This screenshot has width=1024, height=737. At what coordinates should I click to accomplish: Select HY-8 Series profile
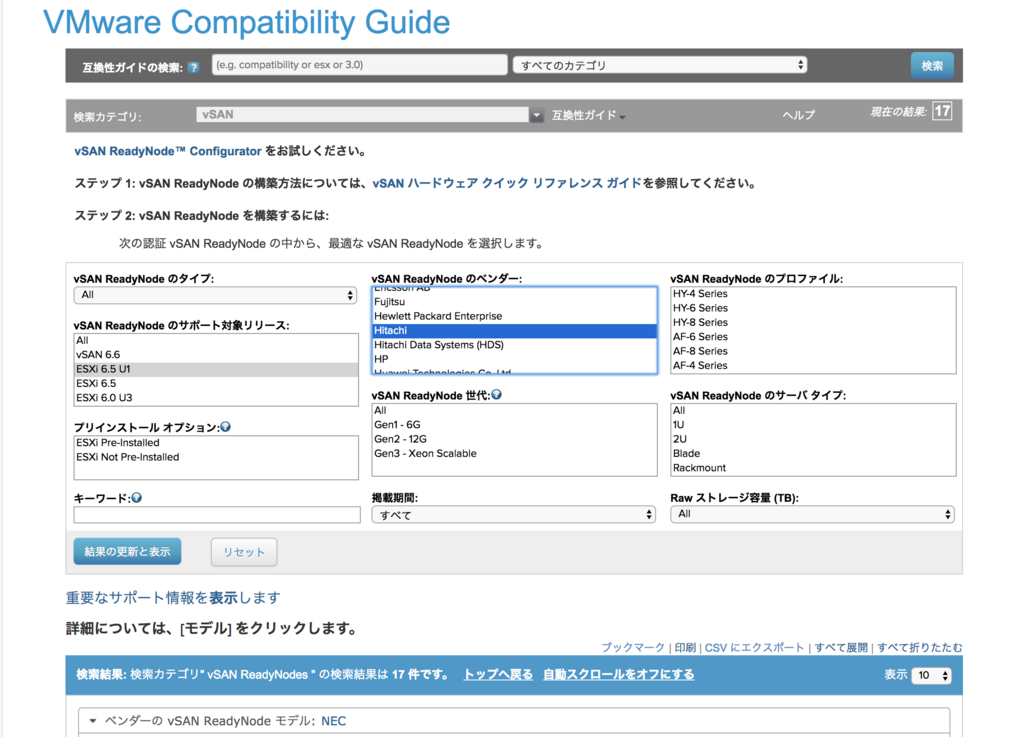[813, 322]
